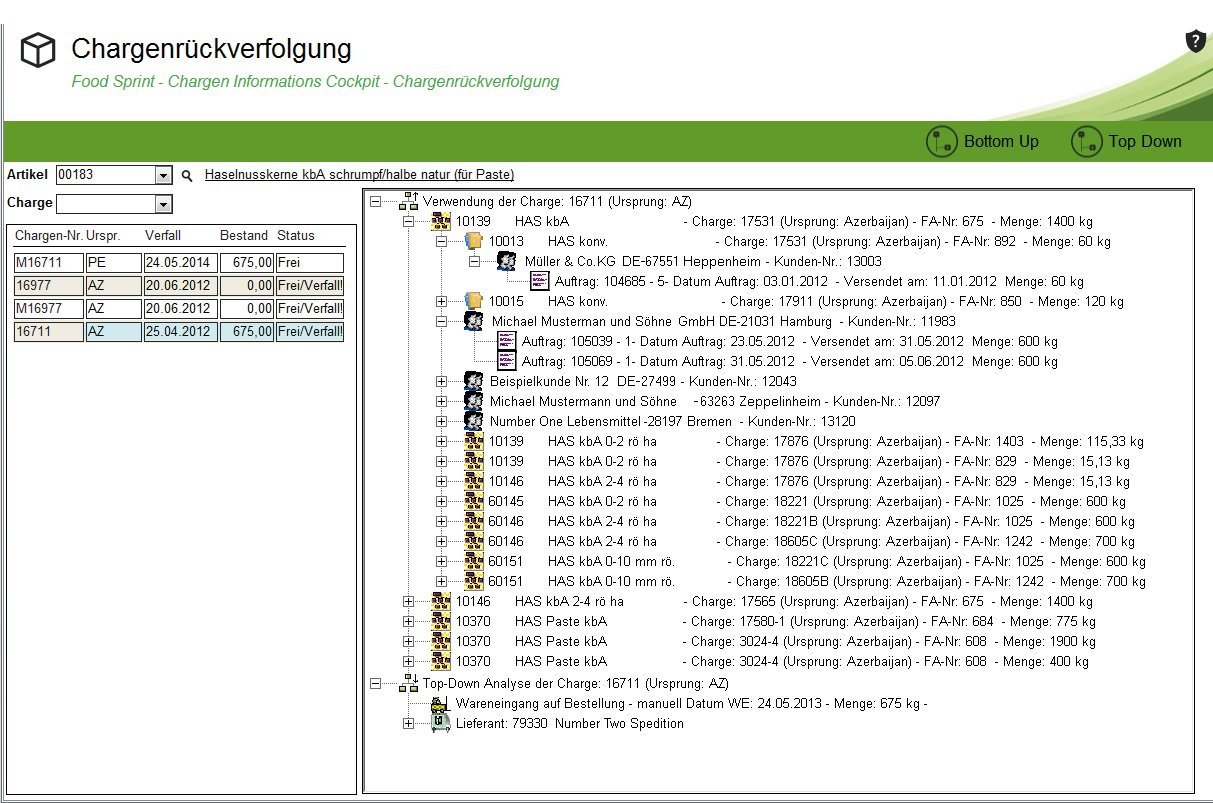Select the Auftrag 105069 order entry
The height and width of the screenshot is (803, 1213).
click(658, 361)
